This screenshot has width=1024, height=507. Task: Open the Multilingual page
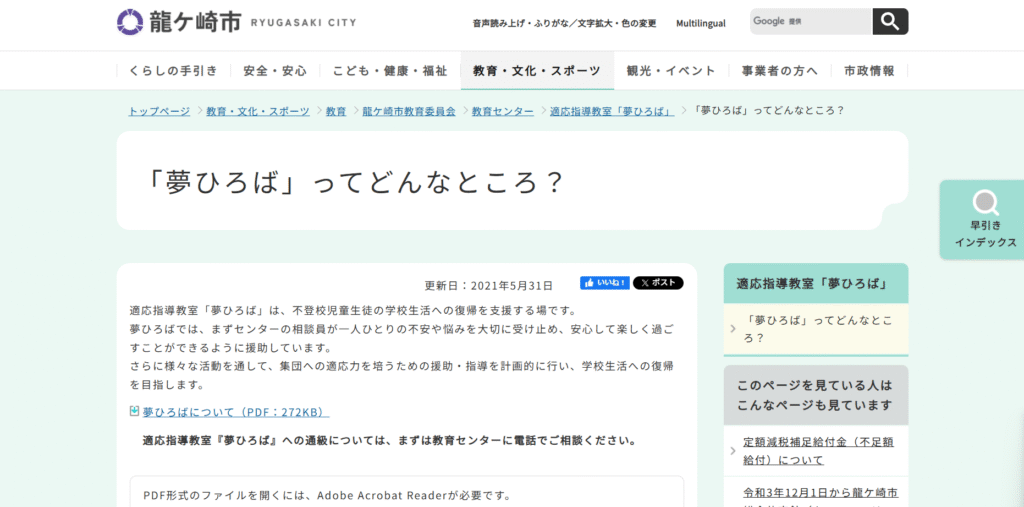pyautogui.click(x=700, y=23)
